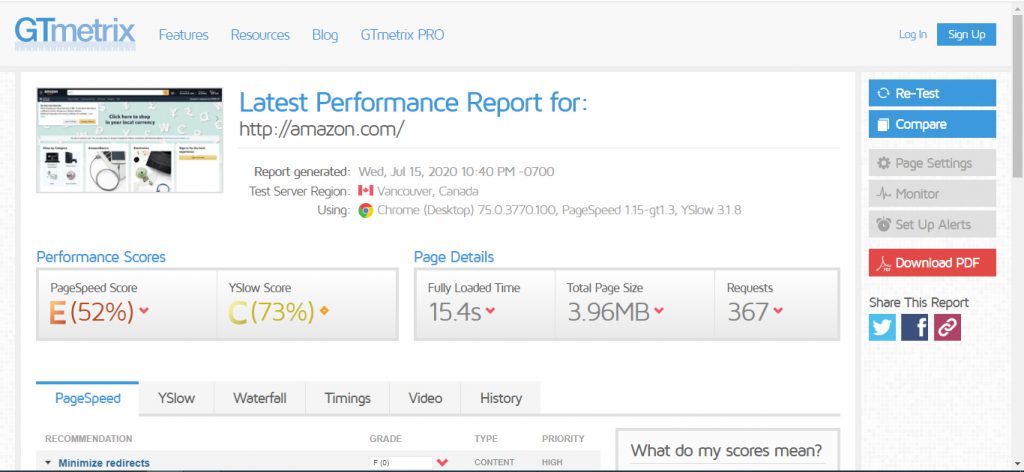Viewport: 1024px width, 472px height.
Task: Click the report generated date text
Action: (456, 172)
